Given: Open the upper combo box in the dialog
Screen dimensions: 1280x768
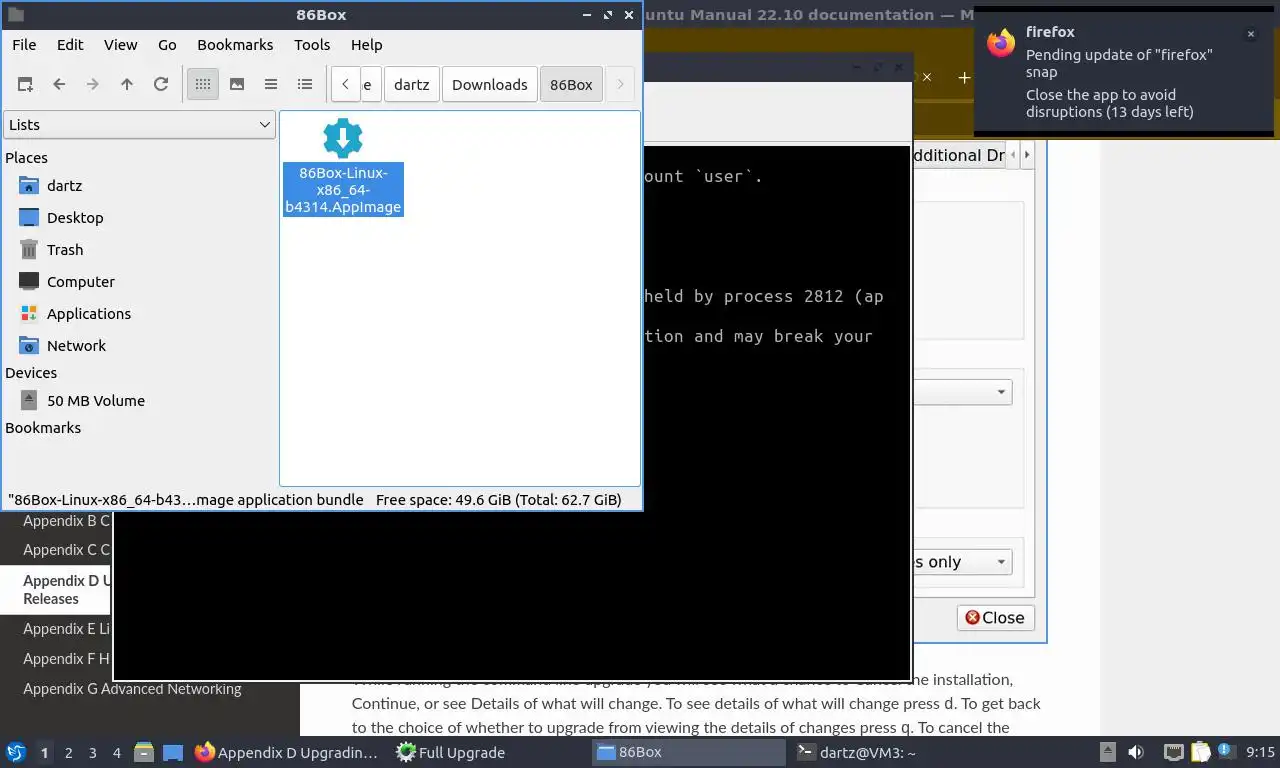Looking at the screenshot, I should point(961,392).
